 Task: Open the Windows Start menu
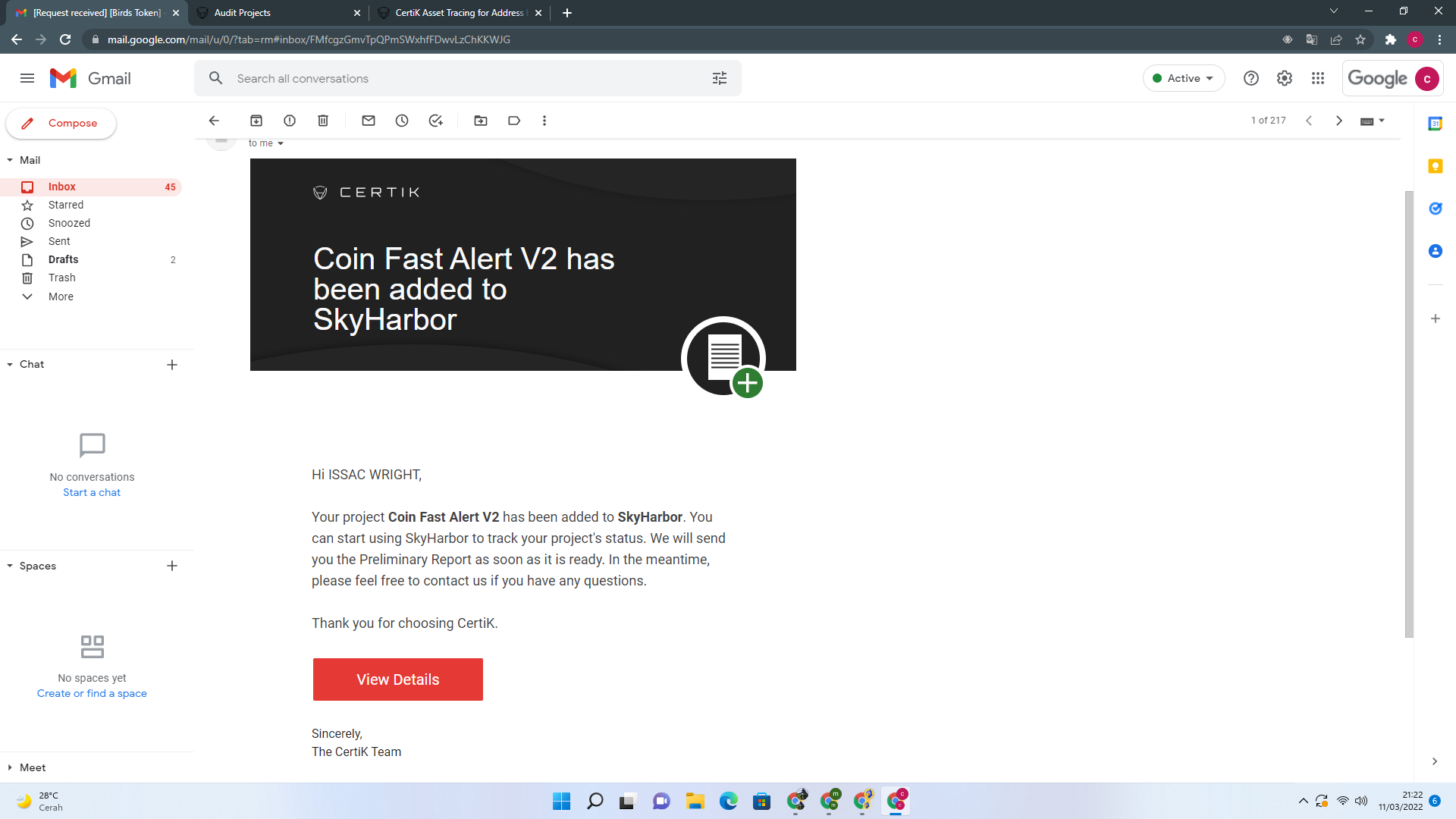click(x=562, y=801)
